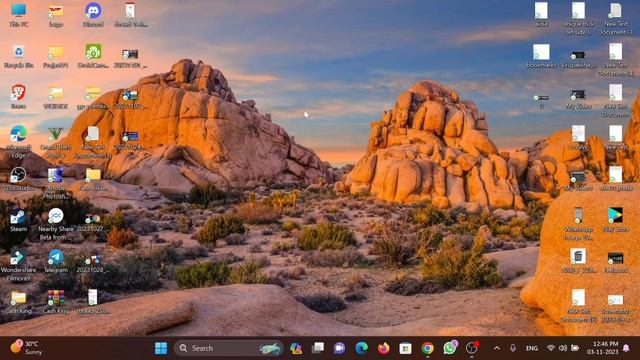Launch Firefox from the taskbar
Viewport: 640px width, 360px height.
pos(383,348)
